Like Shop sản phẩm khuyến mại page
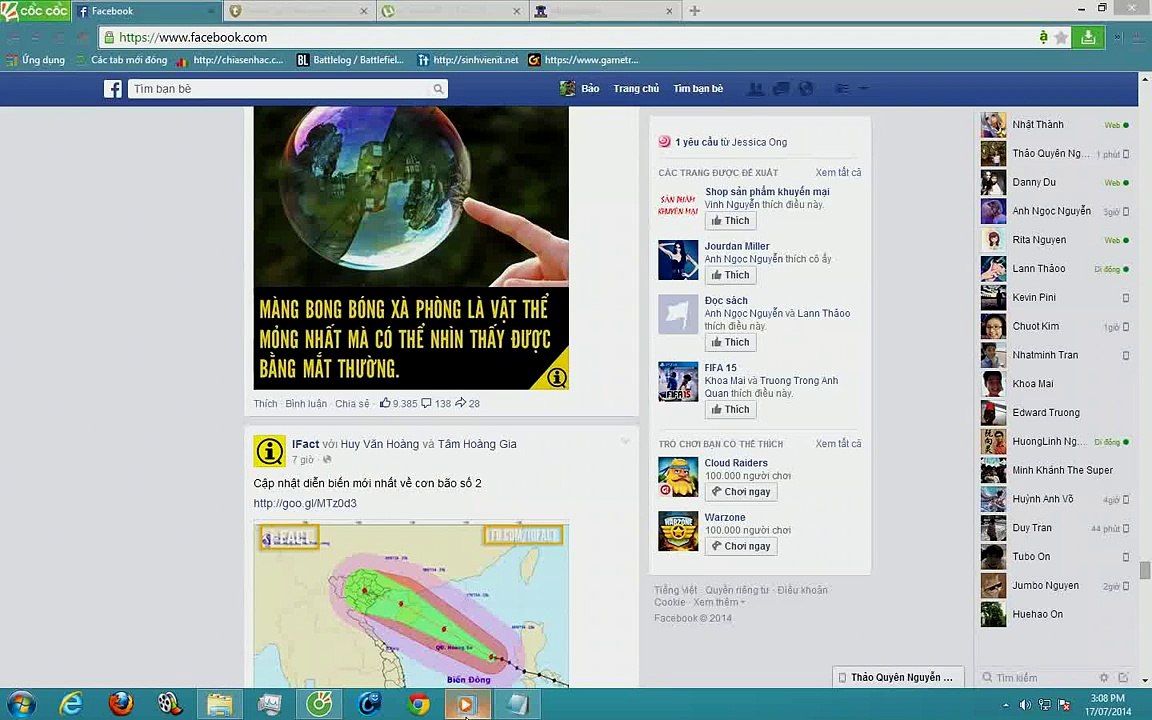This screenshot has height=720, width=1152. [730, 220]
